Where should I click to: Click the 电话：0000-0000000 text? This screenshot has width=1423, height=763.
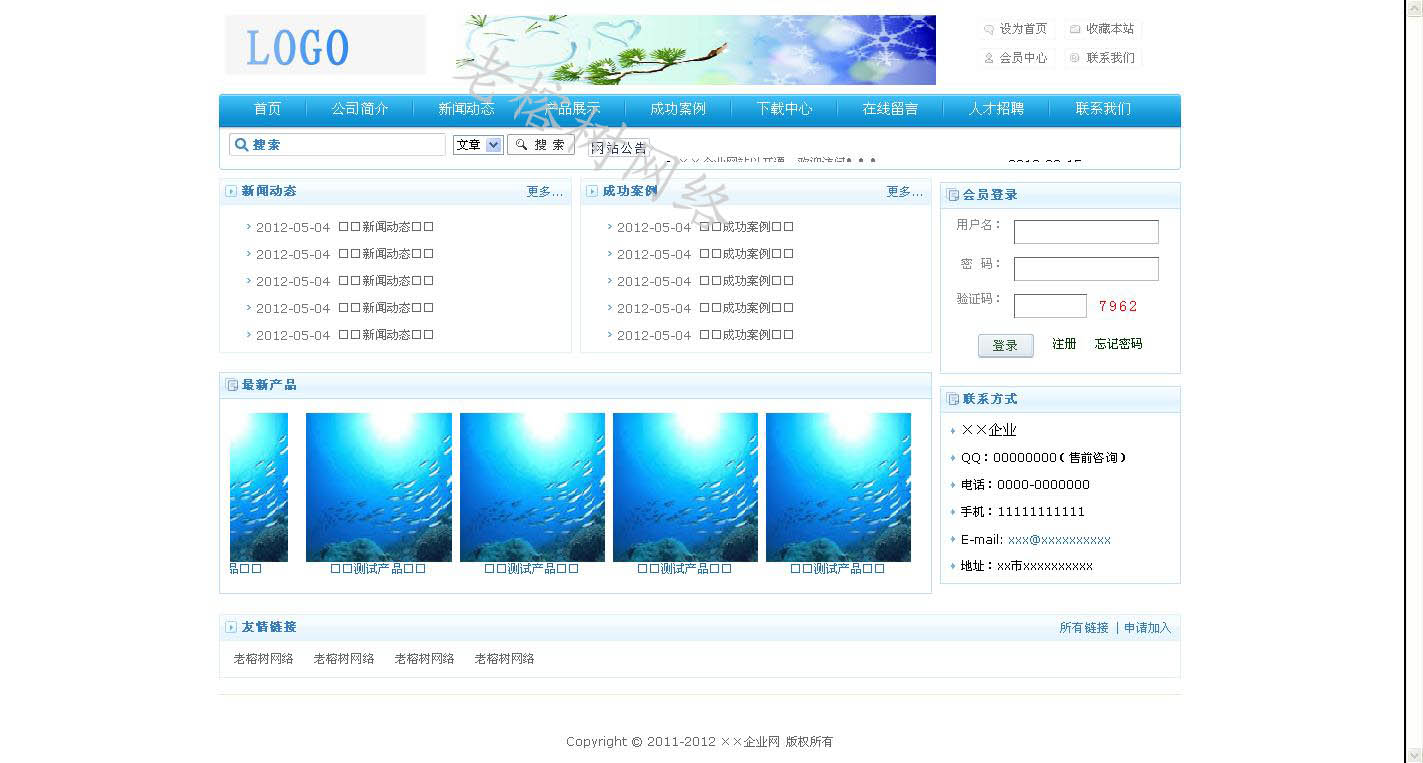(x=1025, y=485)
